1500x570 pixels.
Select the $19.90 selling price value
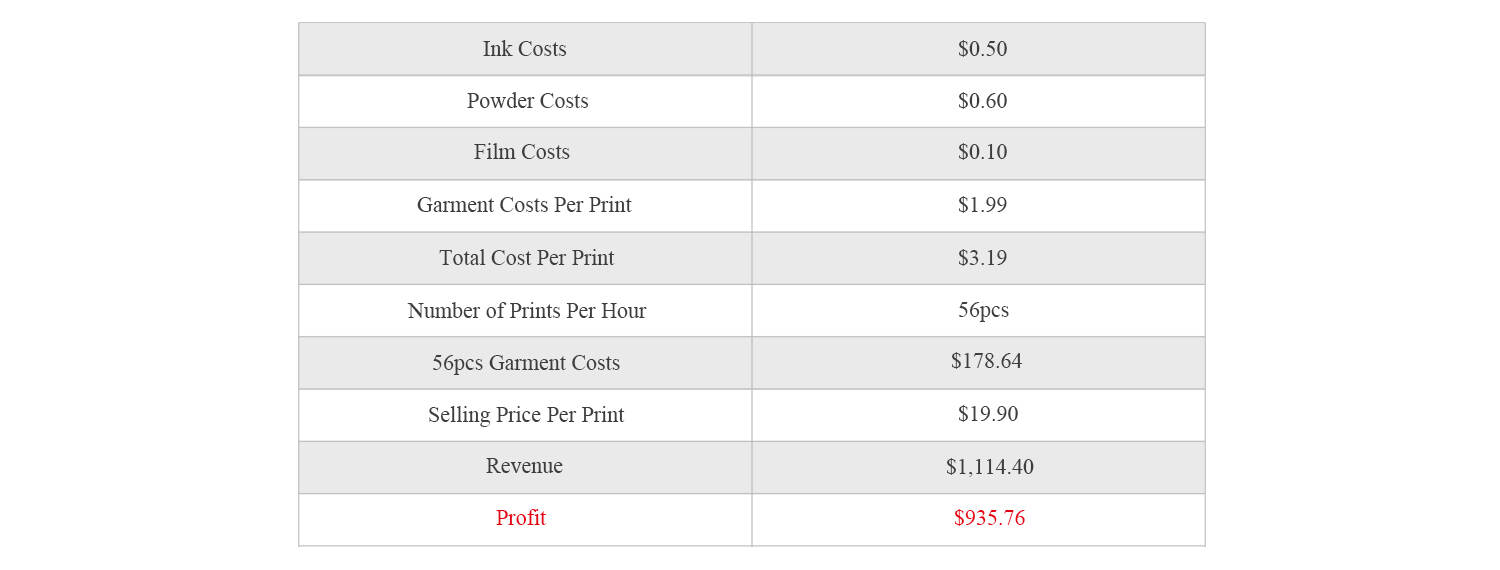pos(988,414)
